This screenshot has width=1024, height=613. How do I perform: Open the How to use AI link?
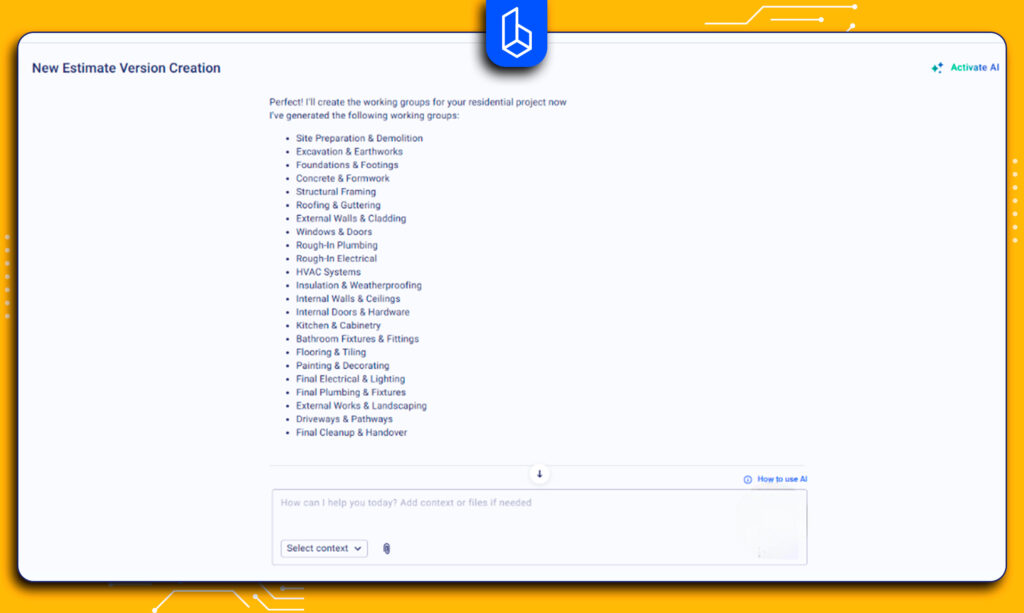tap(781, 480)
